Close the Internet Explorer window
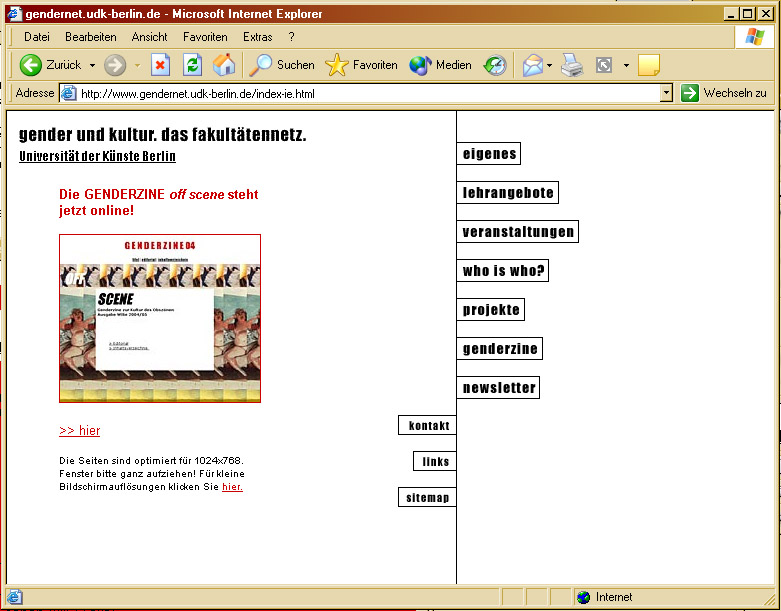The image size is (781, 611). point(765,13)
